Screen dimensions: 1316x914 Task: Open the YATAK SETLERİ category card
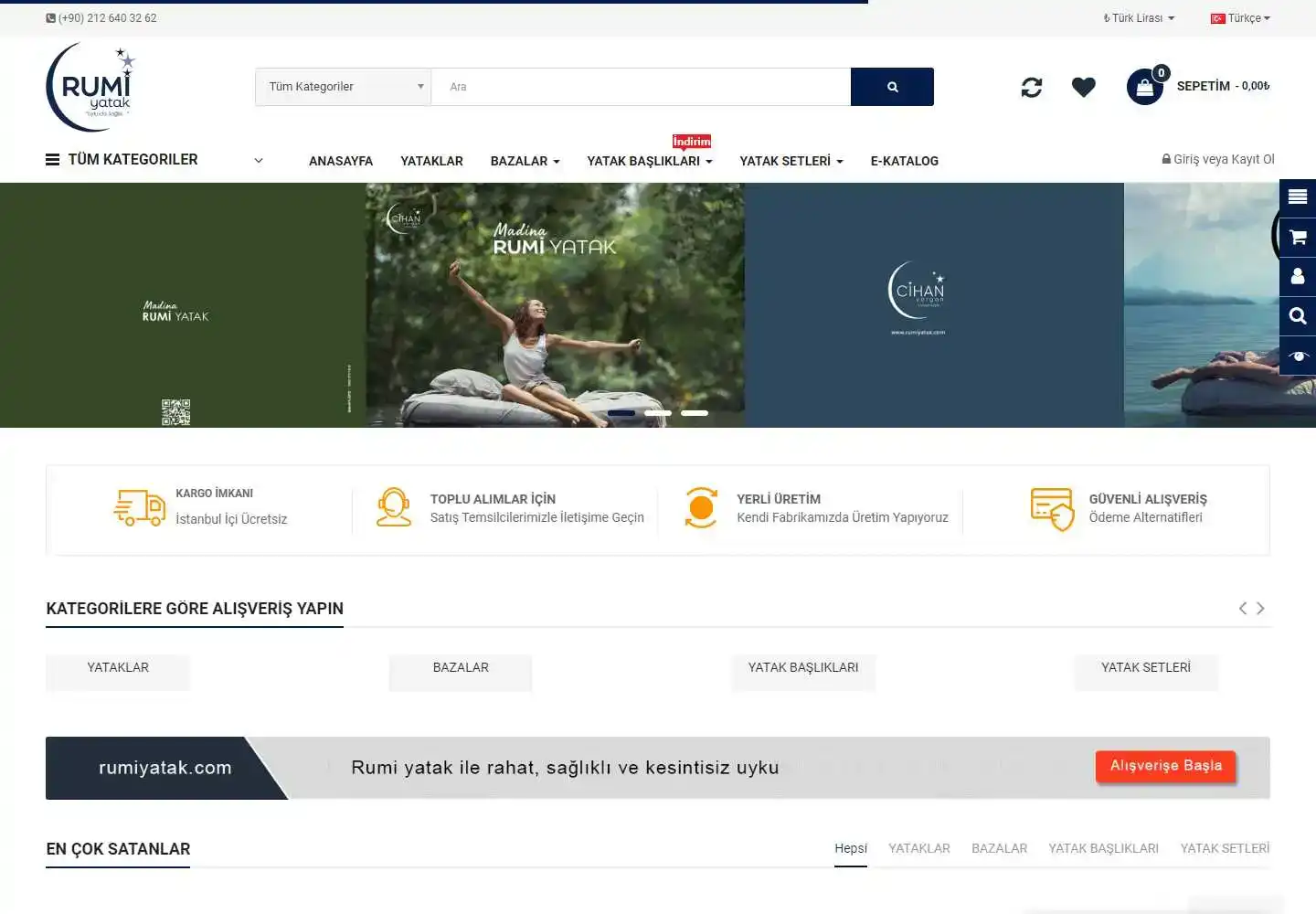pyautogui.click(x=1146, y=671)
